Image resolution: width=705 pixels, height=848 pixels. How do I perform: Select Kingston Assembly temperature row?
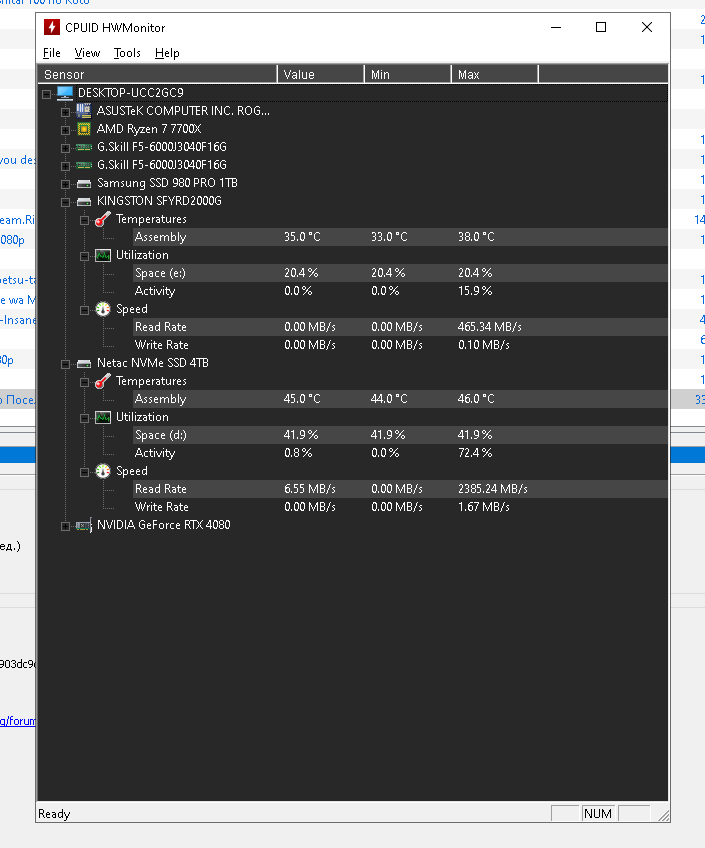point(400,237)
